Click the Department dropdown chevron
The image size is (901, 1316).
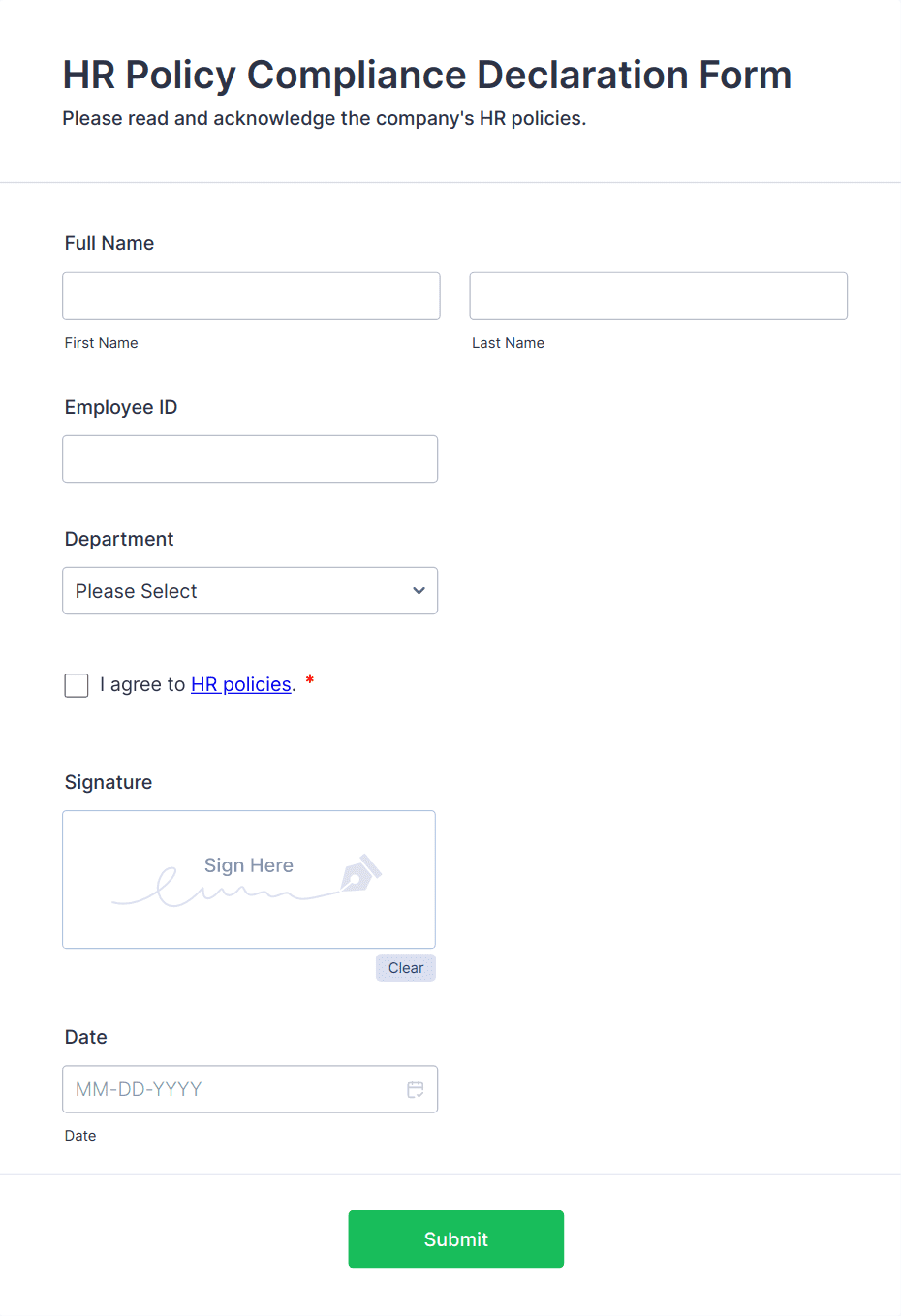coord(419,590)
